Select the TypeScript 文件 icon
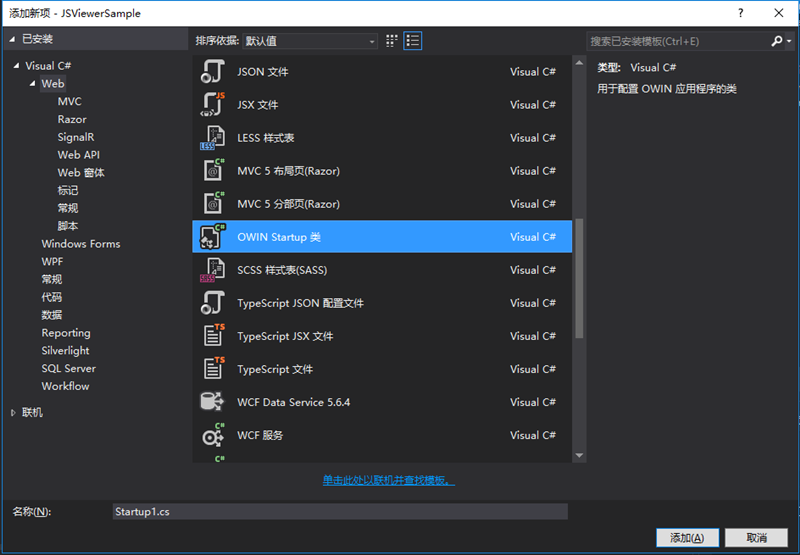The image size is (800, 555). pyautogui.click(x=213, y=369)
